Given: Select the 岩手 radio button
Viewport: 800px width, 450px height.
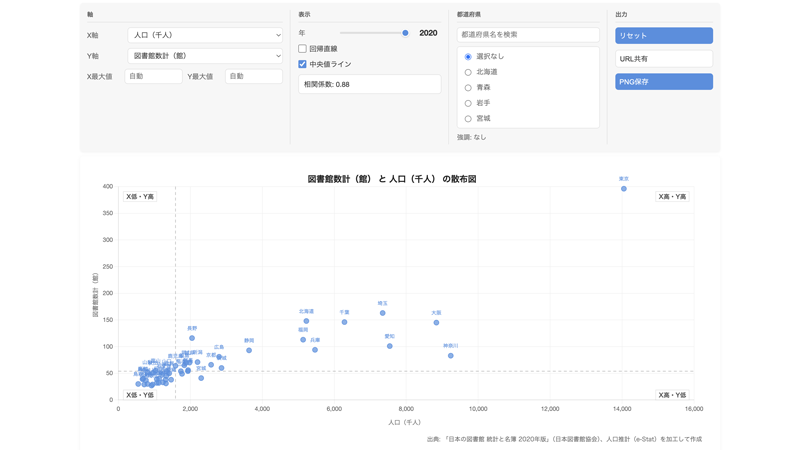Looking at the screenshot, I should [x=468, y=103].
